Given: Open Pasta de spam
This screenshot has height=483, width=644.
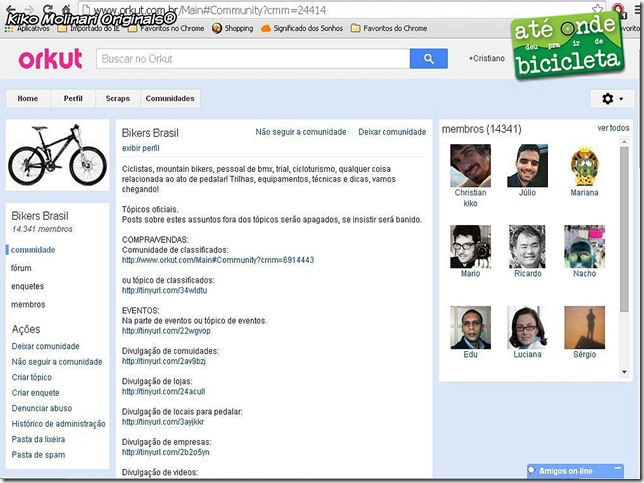Looking at the screenshot, I should click(x=38, y=455).
